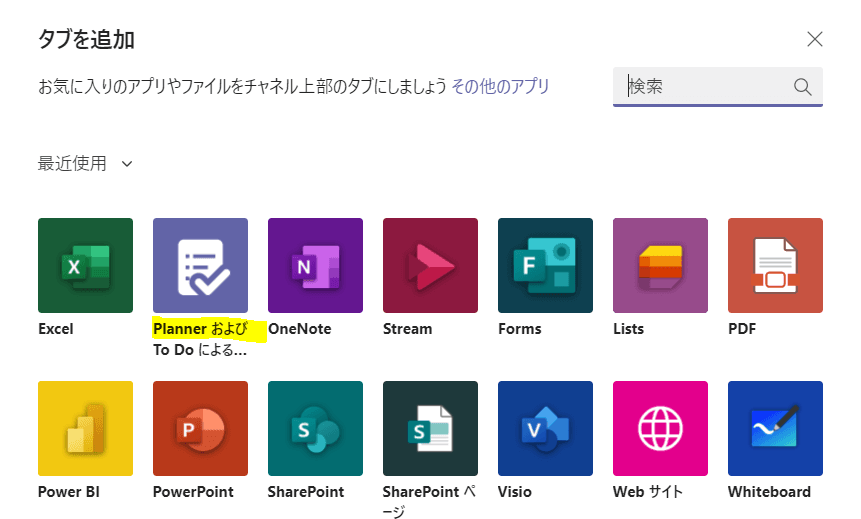Close the タブを追加 dialog

pos(815,40)
